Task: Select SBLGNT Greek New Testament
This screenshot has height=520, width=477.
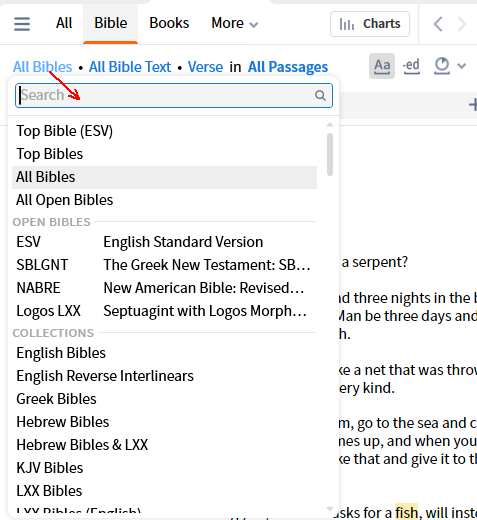Action: pos(164,265)
